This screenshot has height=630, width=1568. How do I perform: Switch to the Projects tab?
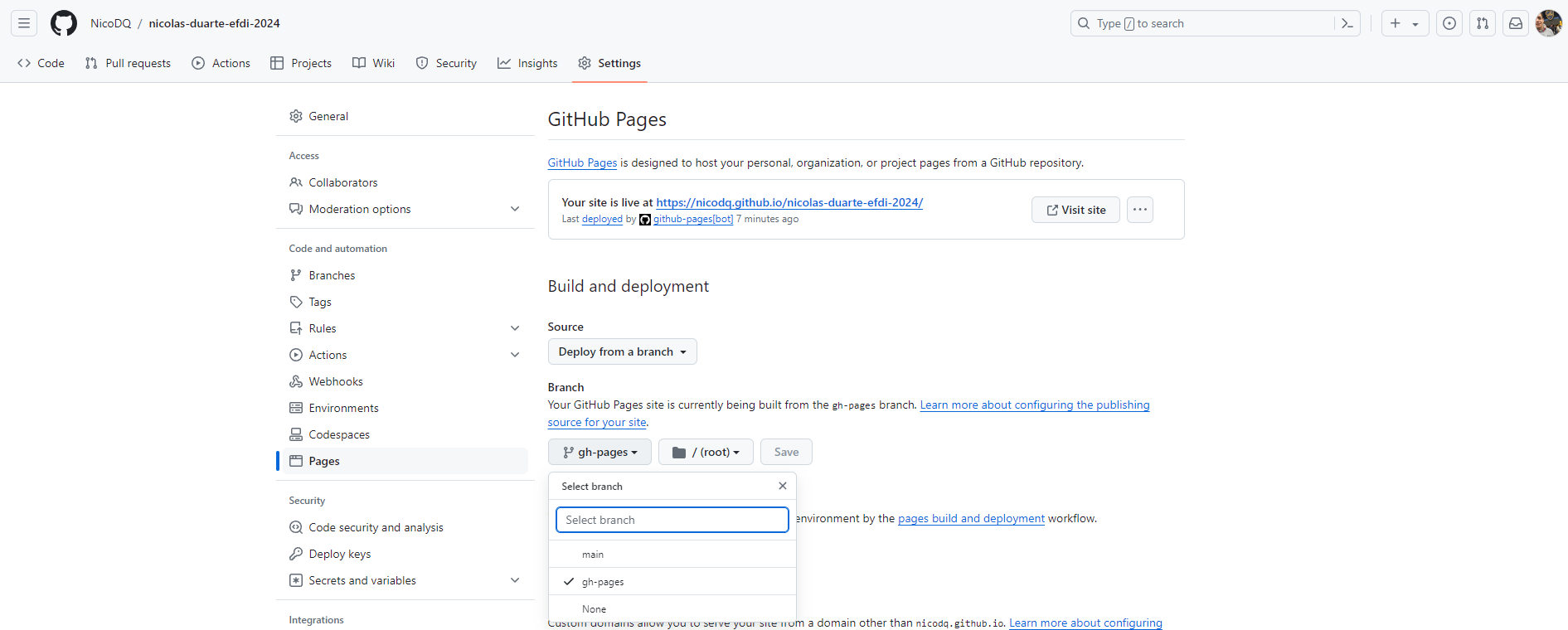pyautogui.click(x=301, y=63)
